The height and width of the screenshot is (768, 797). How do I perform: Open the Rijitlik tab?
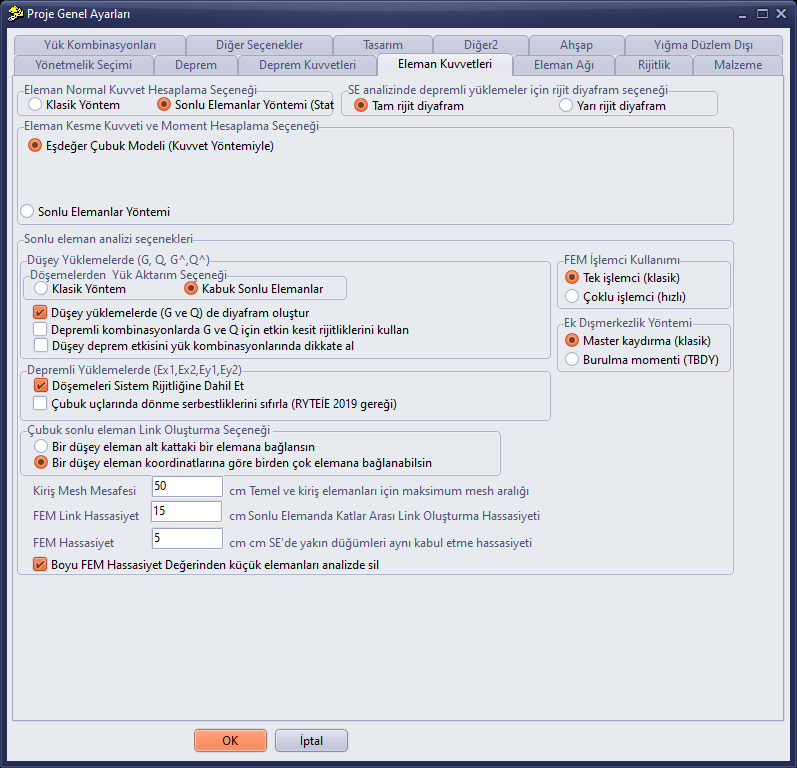click(x=654, y=65)
